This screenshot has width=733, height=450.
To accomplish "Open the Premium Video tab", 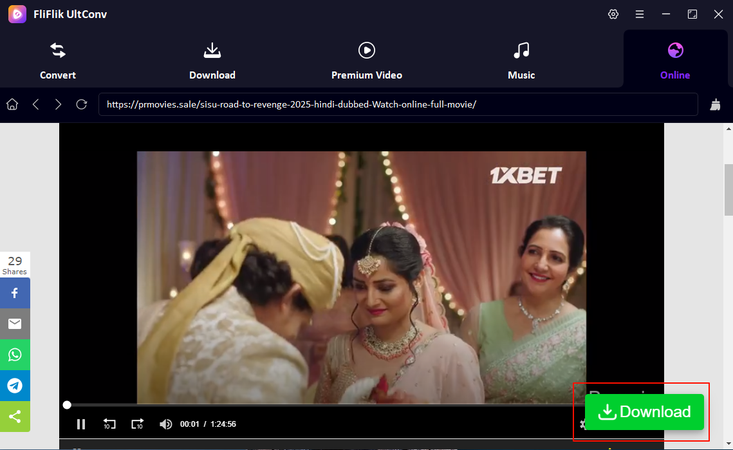I will pos(366,61).
